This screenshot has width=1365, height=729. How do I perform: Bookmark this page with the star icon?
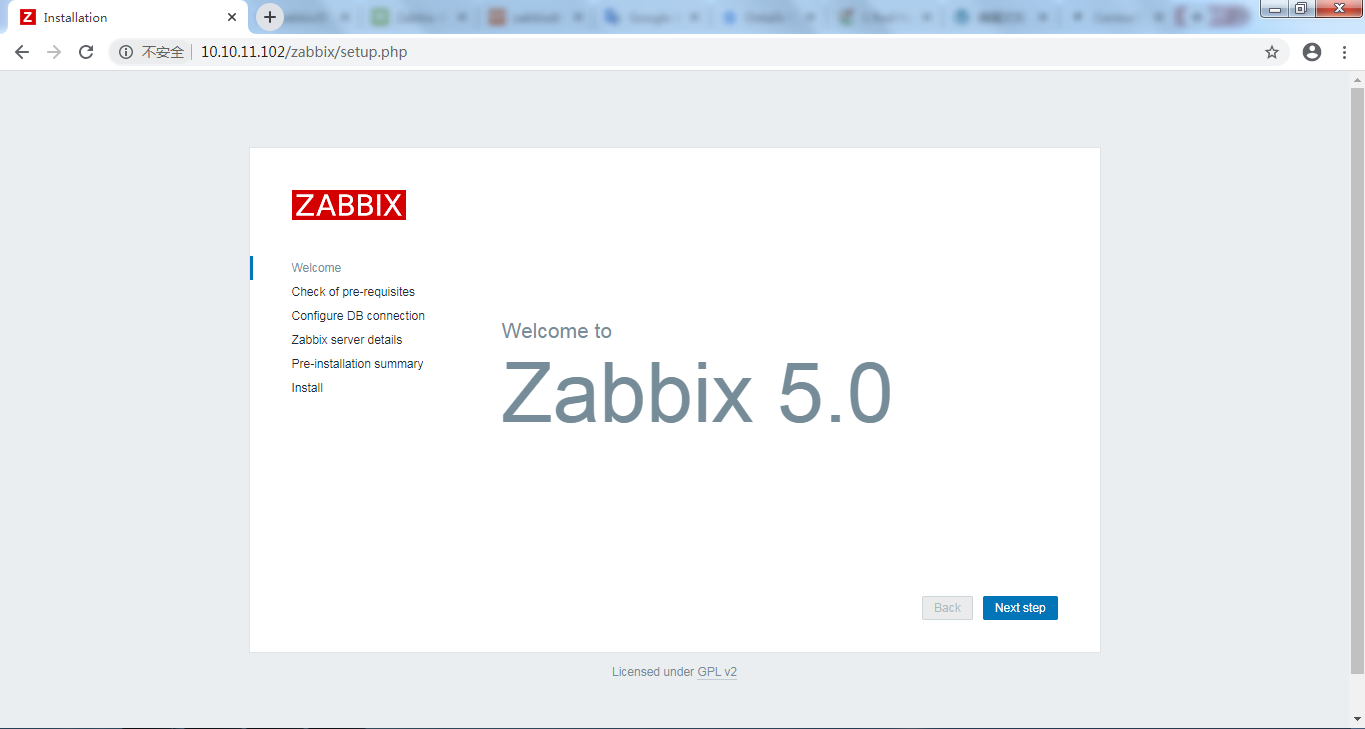(1272, 52)
